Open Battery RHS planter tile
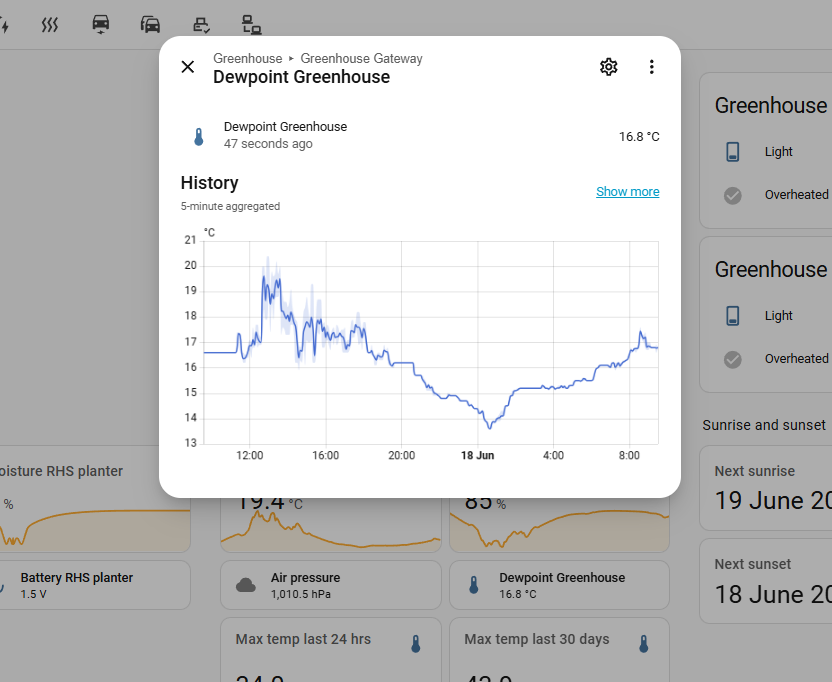 tap(94, 585)
